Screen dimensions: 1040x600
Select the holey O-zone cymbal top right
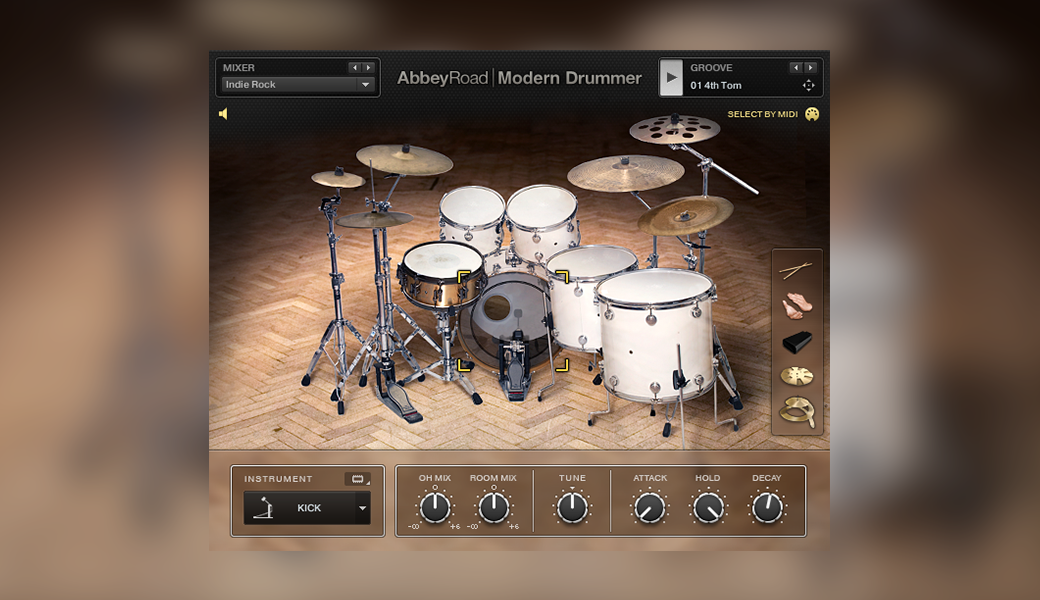point(674,129)
